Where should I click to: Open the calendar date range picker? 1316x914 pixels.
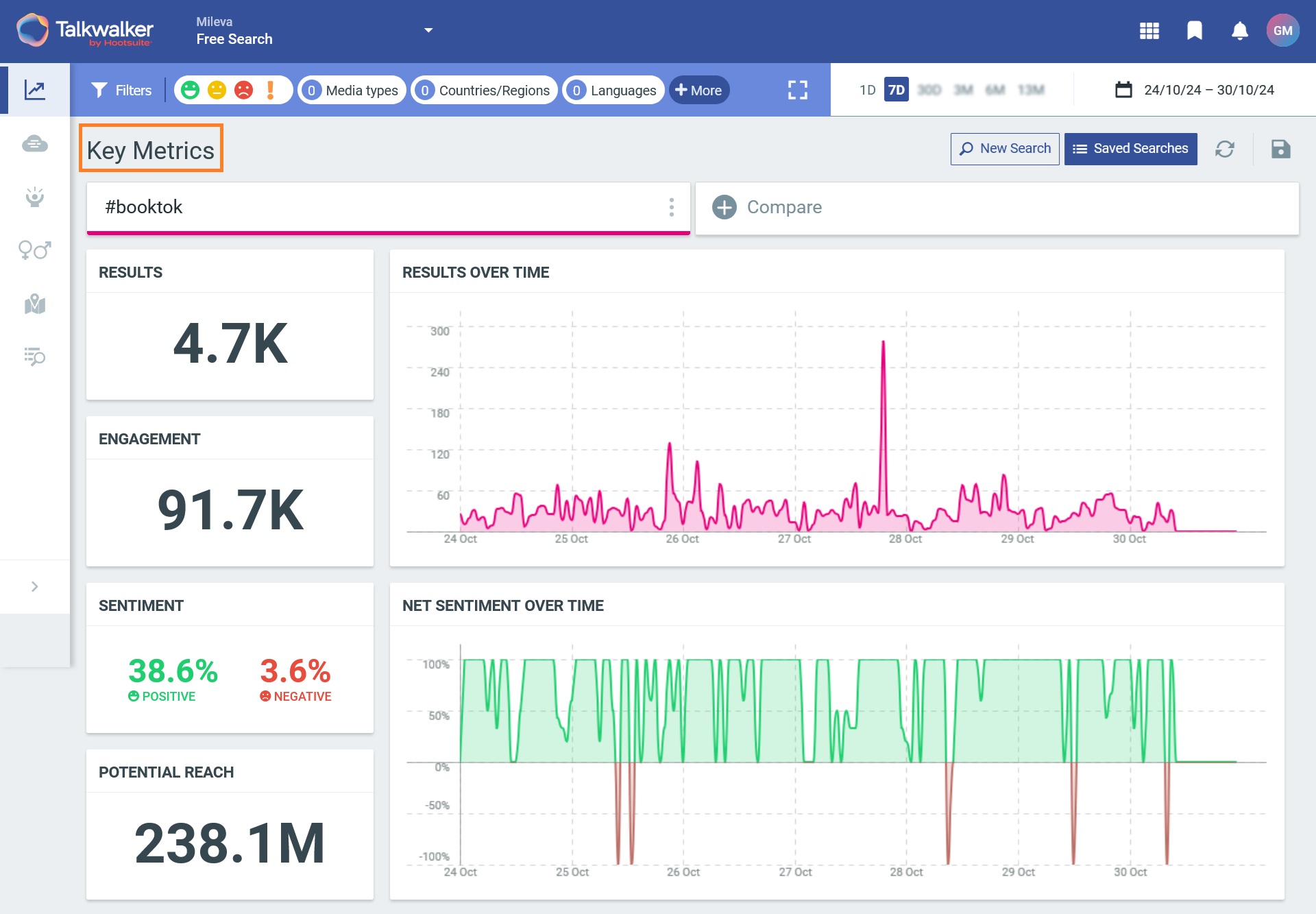pos(1195,90)
